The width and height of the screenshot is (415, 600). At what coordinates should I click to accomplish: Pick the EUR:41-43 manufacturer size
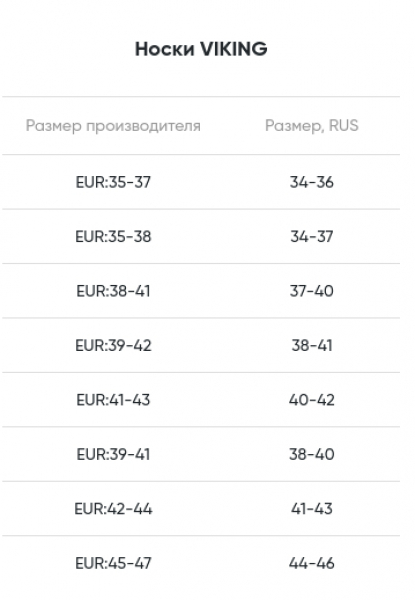113,400
